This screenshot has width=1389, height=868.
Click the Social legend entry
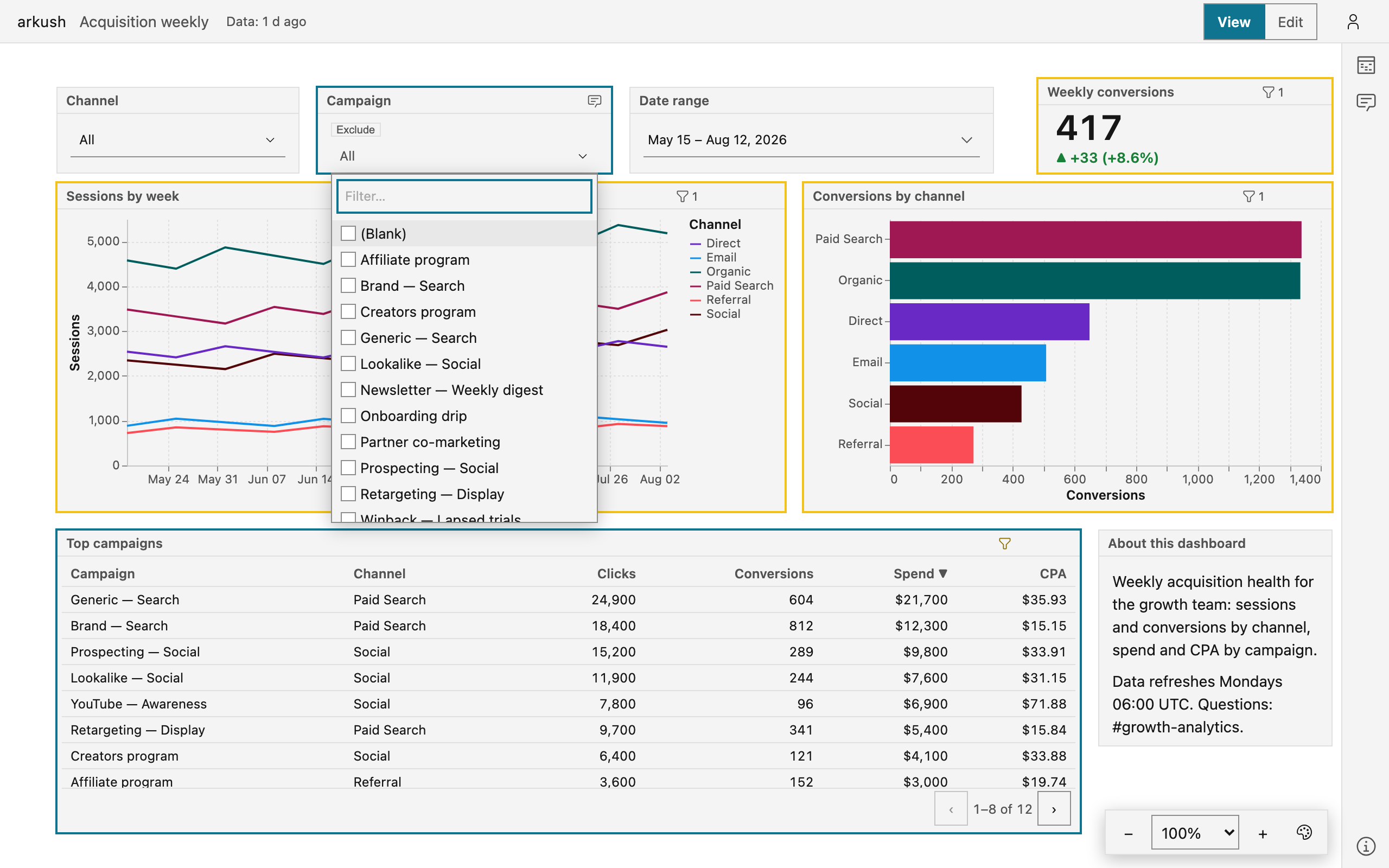click(x=715, y=314)
